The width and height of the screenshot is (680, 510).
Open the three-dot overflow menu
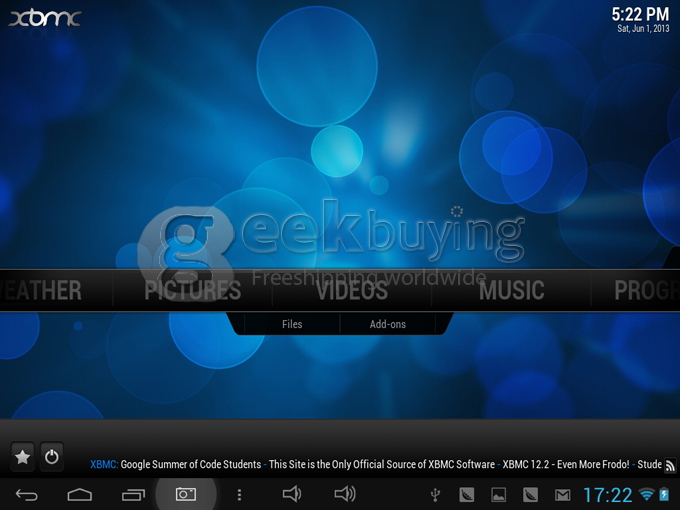pyautogui.click(x=239, y=495)
